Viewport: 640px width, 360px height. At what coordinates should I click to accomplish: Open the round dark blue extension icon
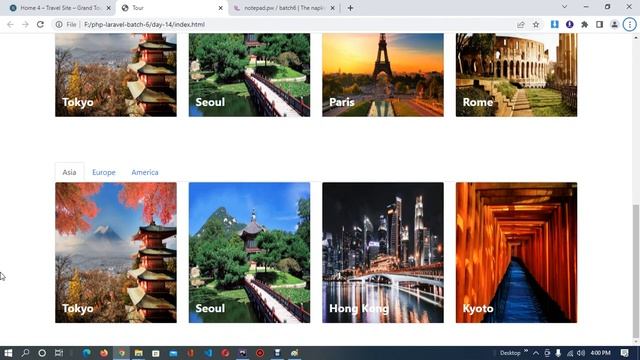(569, 24)
